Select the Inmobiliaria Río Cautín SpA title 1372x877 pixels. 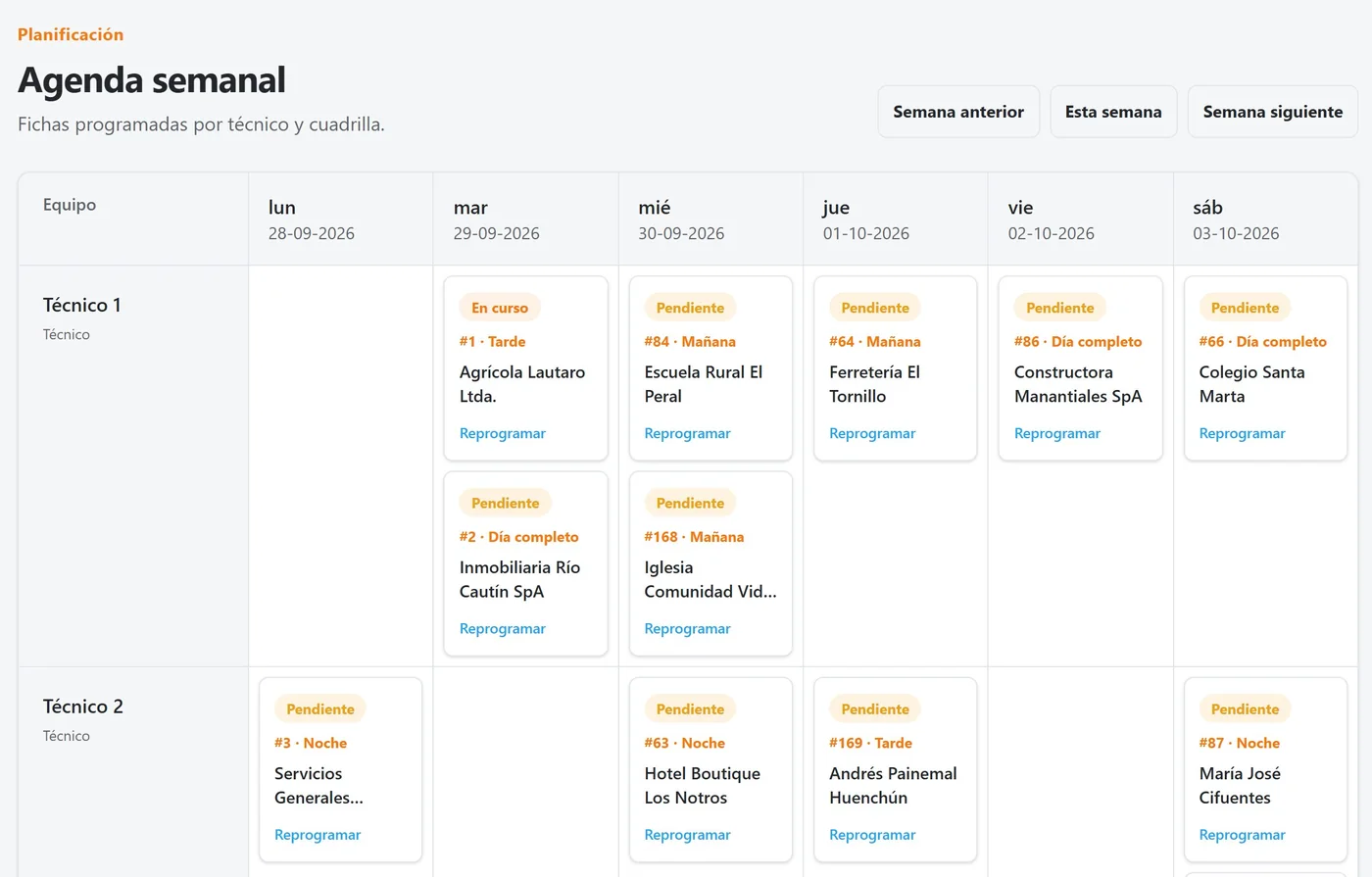click(520, 579)
